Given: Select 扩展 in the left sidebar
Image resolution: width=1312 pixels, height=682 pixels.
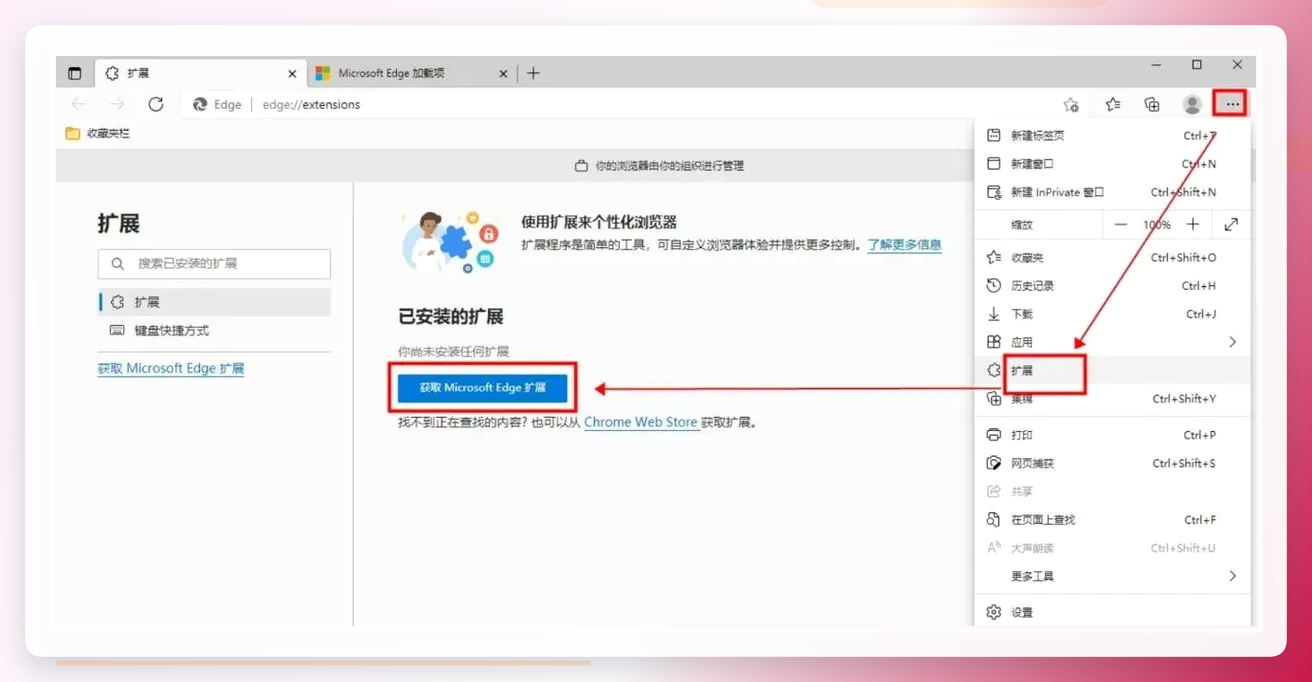Looking at the screenshot, I should (x=215, y=302).
